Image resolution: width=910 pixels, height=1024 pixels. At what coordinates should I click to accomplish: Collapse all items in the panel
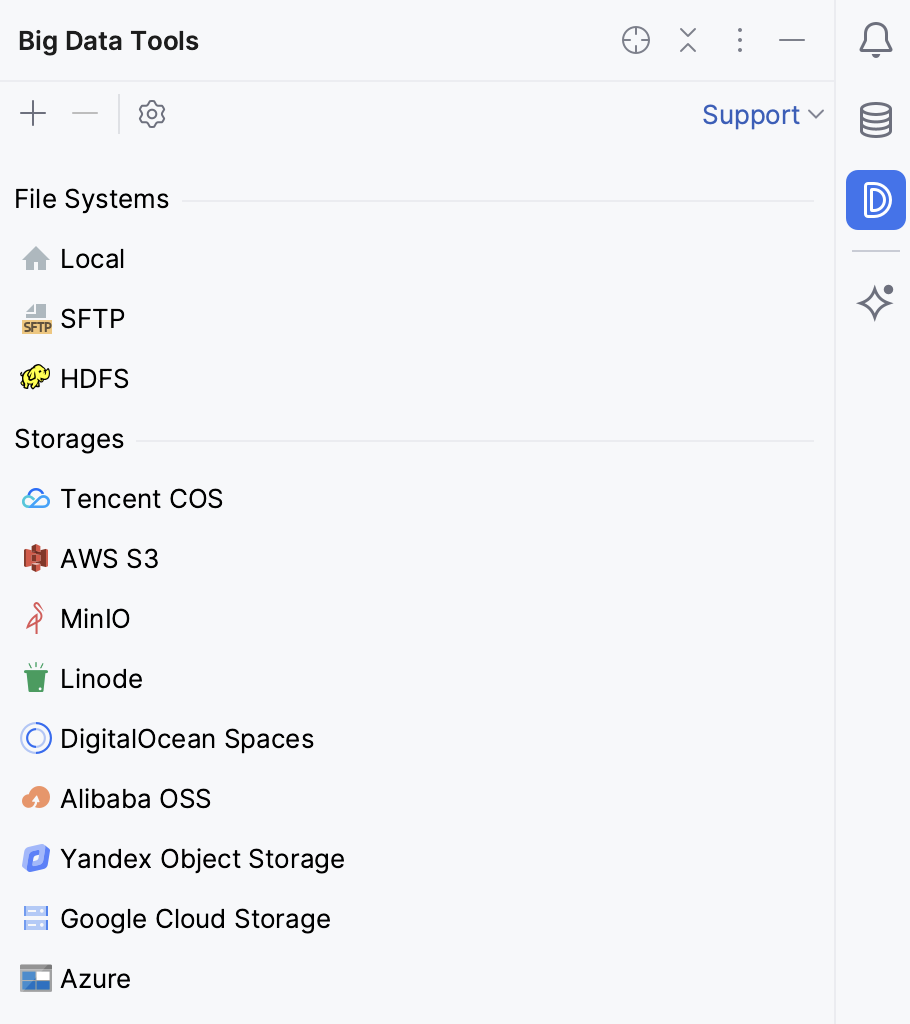click(688, 40)
